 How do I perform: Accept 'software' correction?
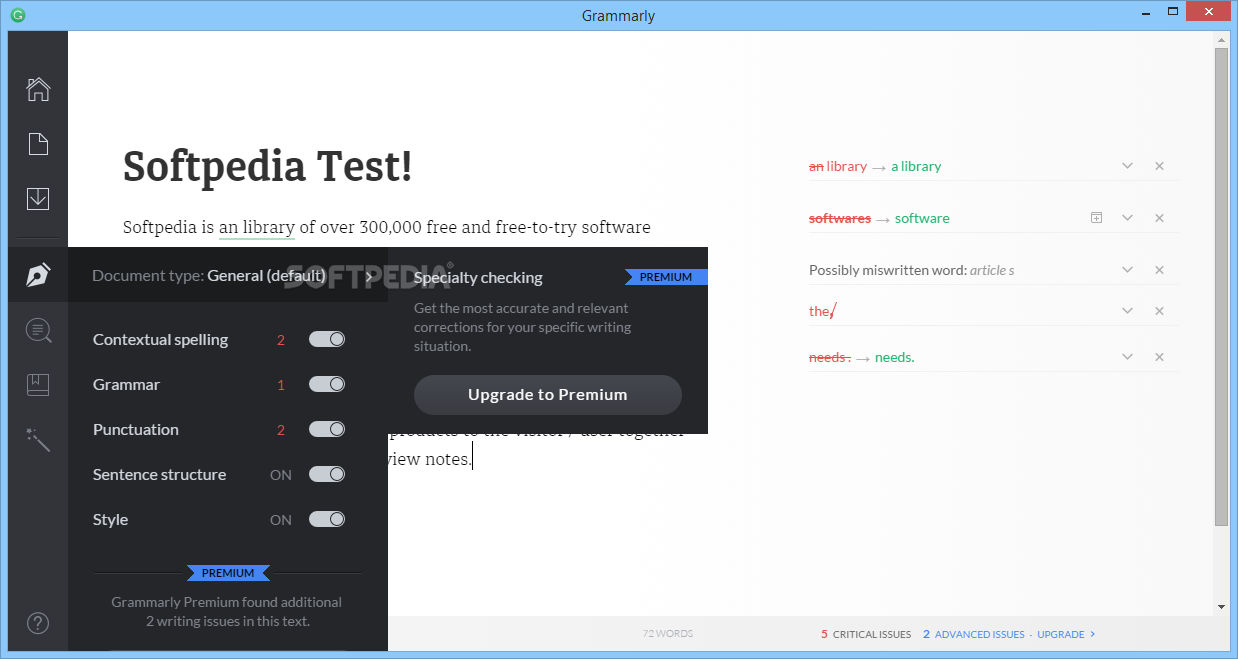tap(922, 218)
